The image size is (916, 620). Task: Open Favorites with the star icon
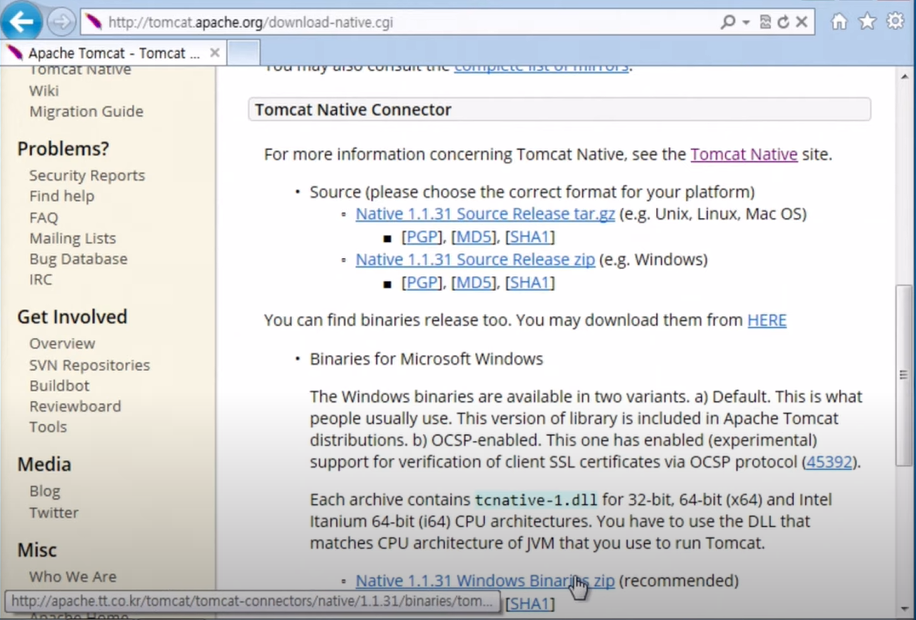tap(867, 22)
